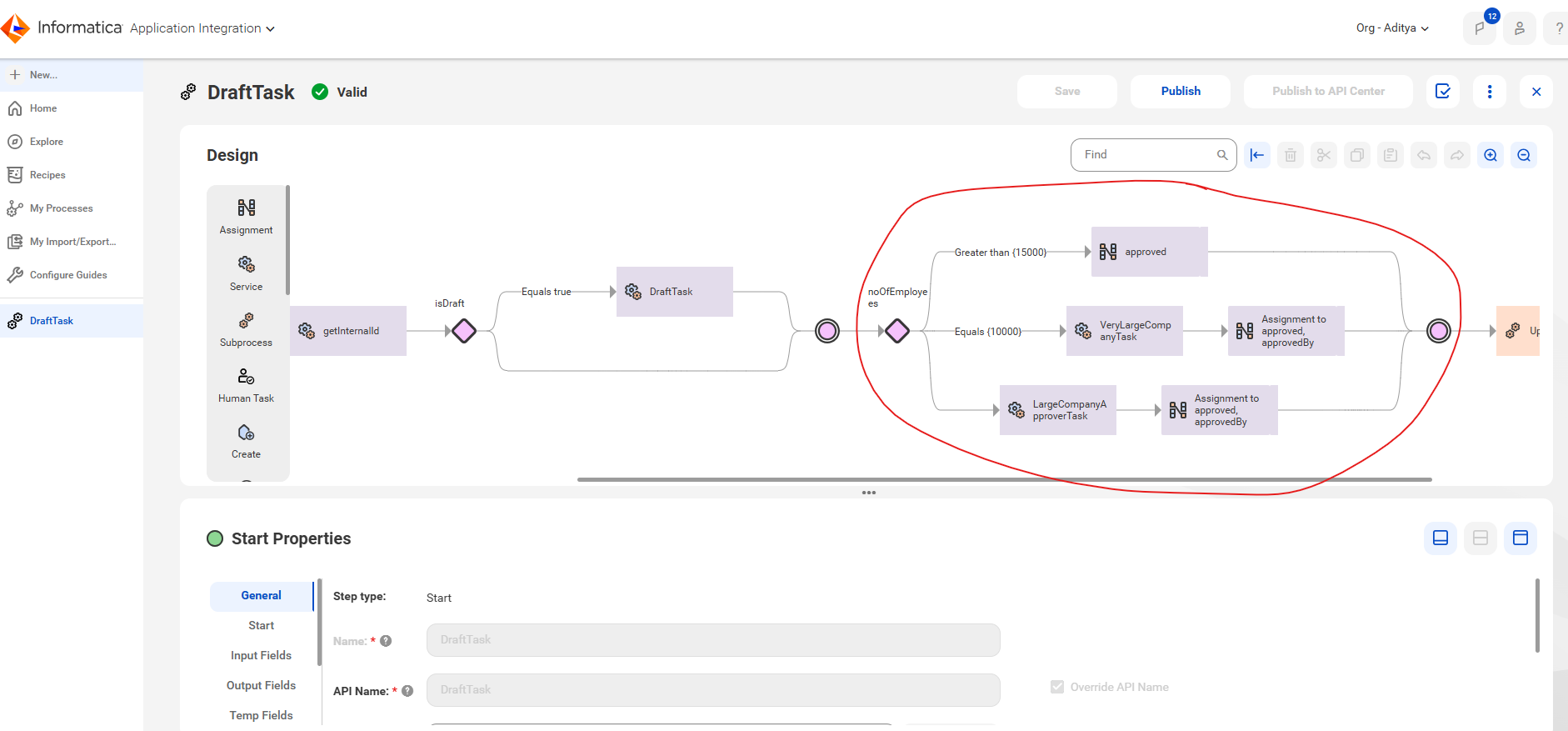Switch to split-panel layout view

pyautogui.click(x=1481, y=538)
